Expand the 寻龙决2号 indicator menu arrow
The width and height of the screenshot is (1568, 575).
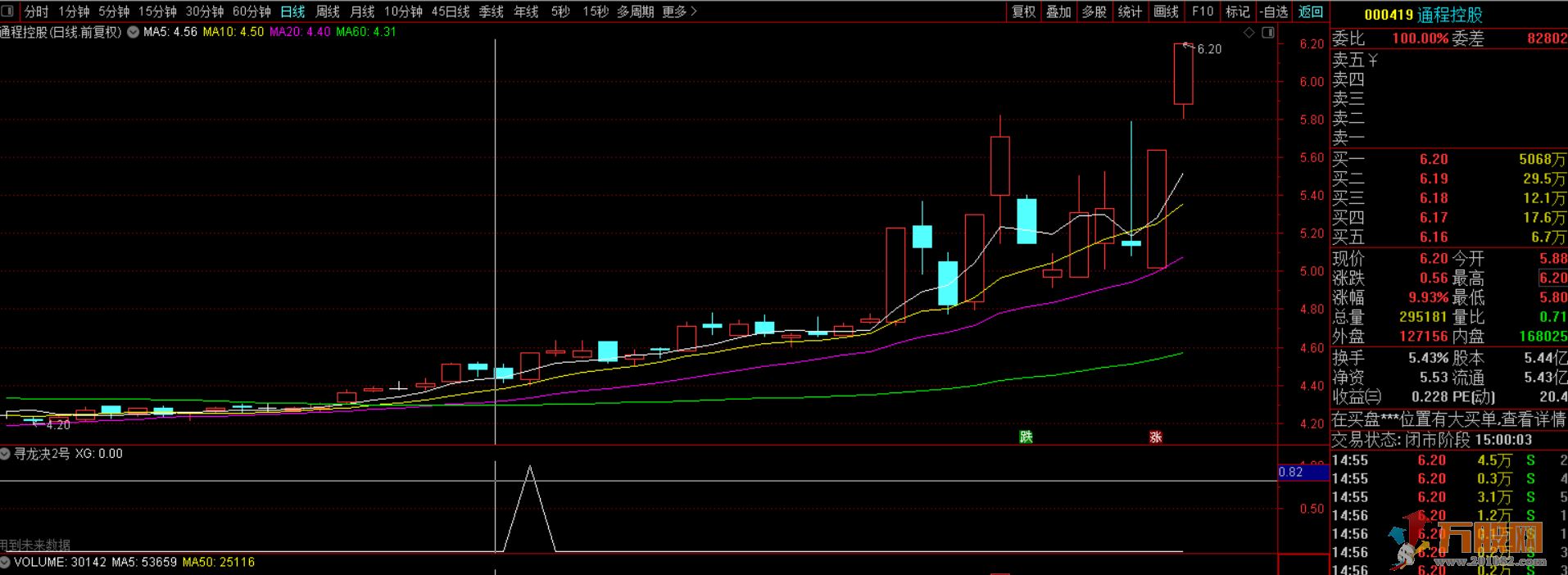click(x=5, y=454)
